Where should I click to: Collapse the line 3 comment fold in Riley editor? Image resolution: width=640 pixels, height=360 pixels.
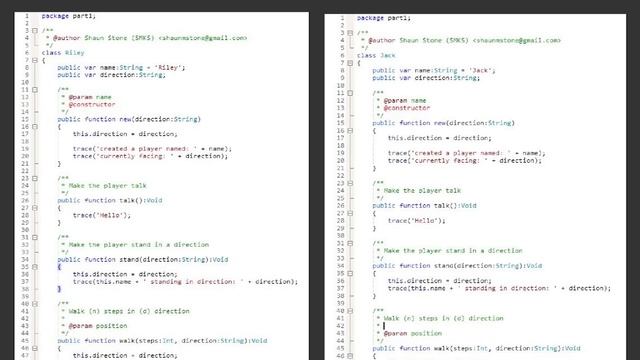(x=35, y=31)
